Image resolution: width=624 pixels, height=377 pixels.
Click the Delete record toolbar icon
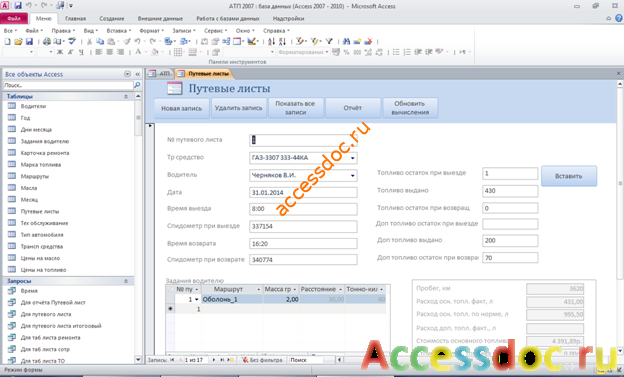point(368,41)
